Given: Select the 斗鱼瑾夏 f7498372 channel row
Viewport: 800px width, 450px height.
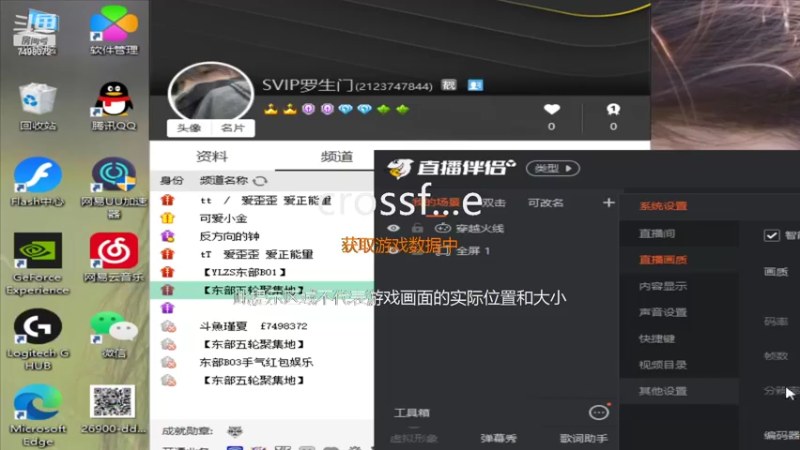Looking at the screenshot, I should (x=262, y=326).
